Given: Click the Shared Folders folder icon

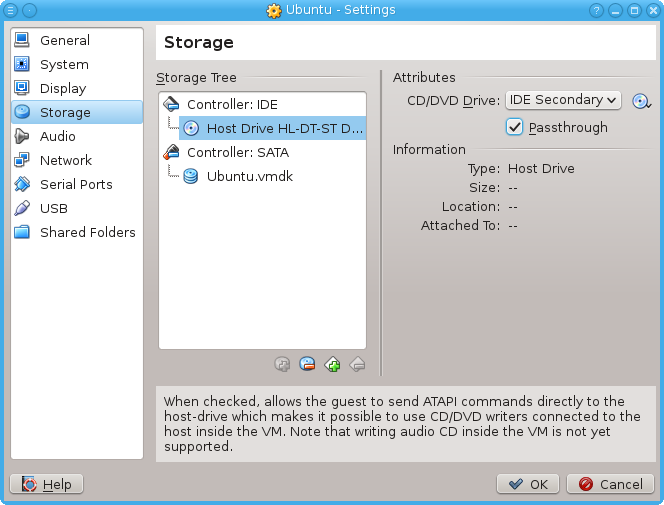Looking at the screenshot, I should [x=22, y=232].
